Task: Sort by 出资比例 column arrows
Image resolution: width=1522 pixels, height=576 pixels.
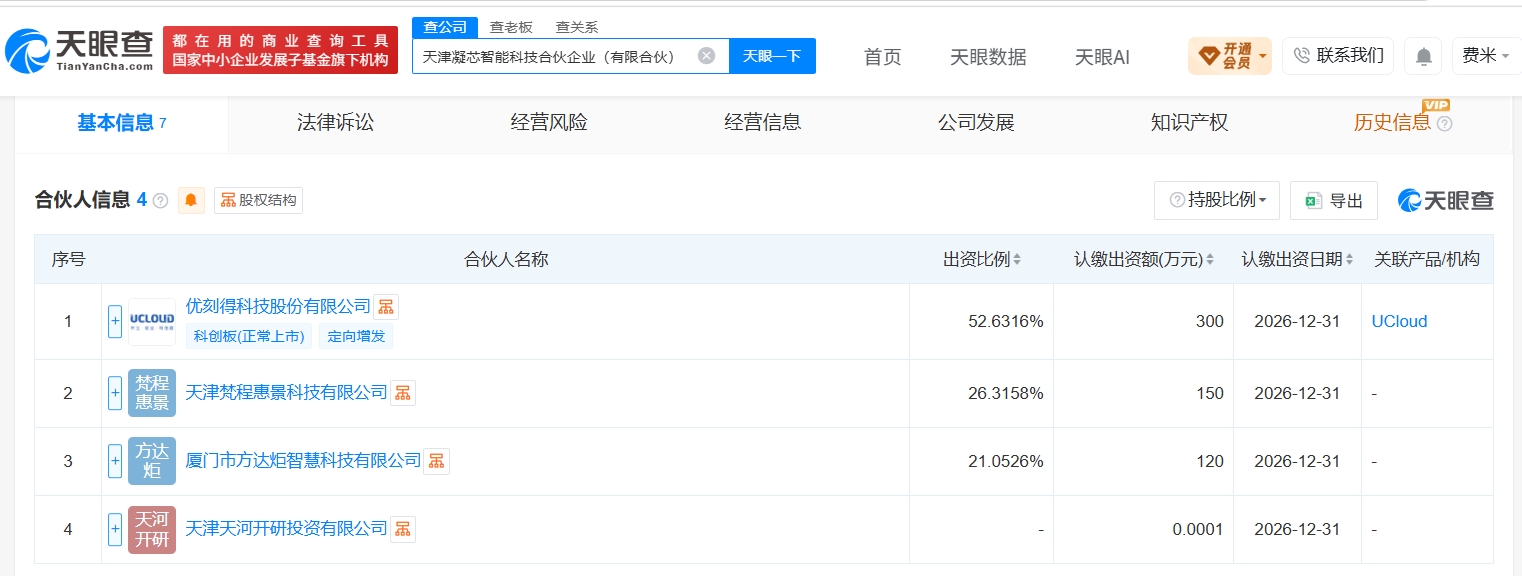Action: coord(1017,260)
